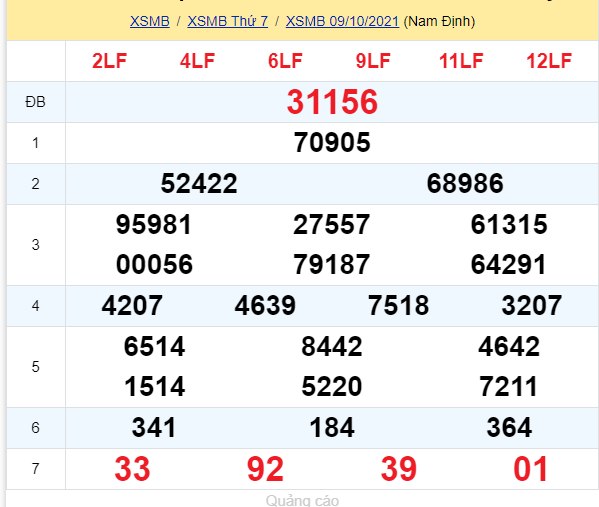The image size is (599, 507).
Task: Click seventh prize number 01
Action: (x=531, y=469)
